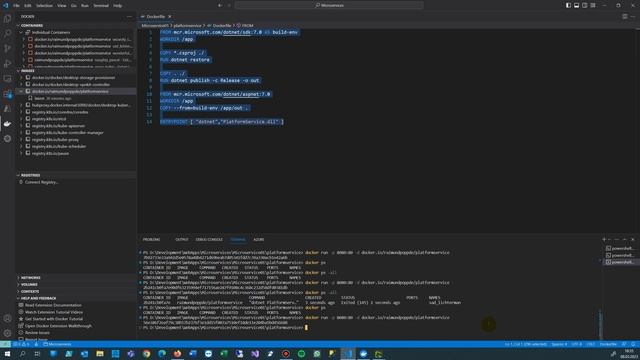The width and height of the screenshot is (640, 360).
Task: Click Review Issues link
Action: tap(37, 333)
